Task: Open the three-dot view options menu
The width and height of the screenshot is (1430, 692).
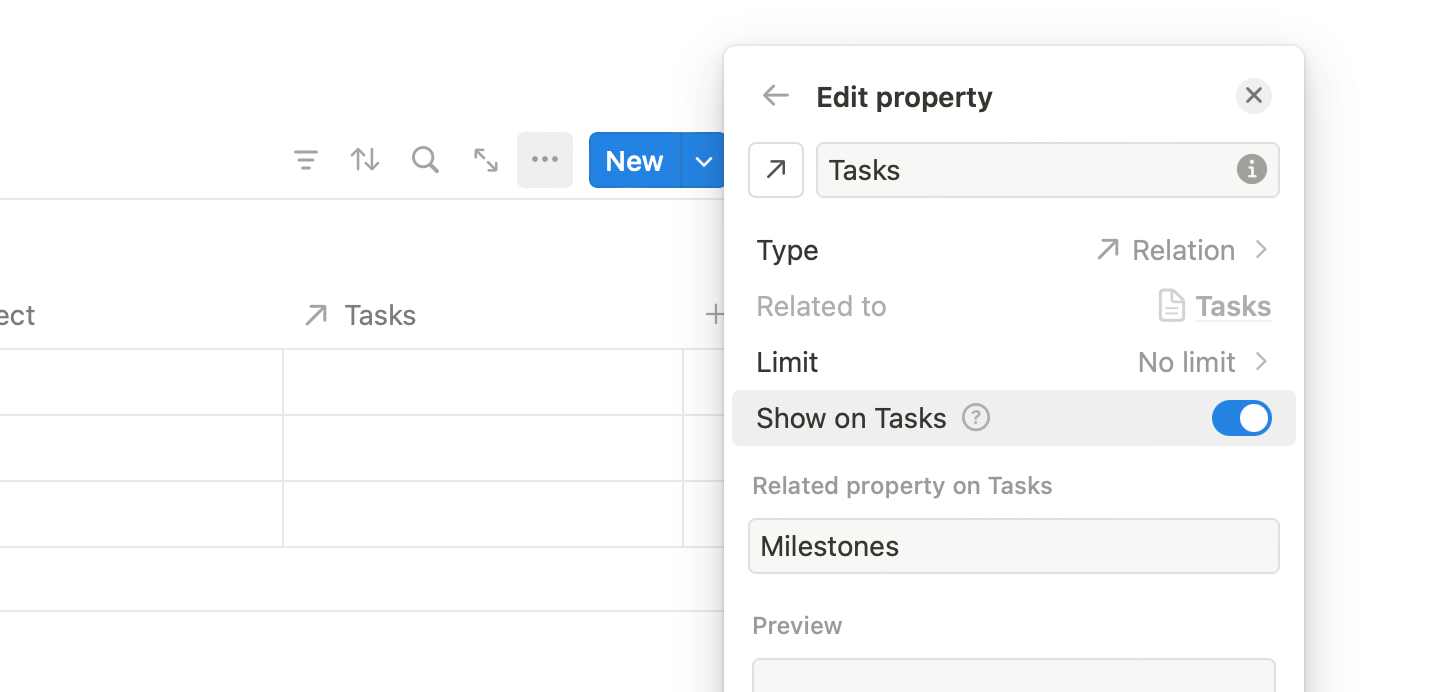Action: coord(545,160)
